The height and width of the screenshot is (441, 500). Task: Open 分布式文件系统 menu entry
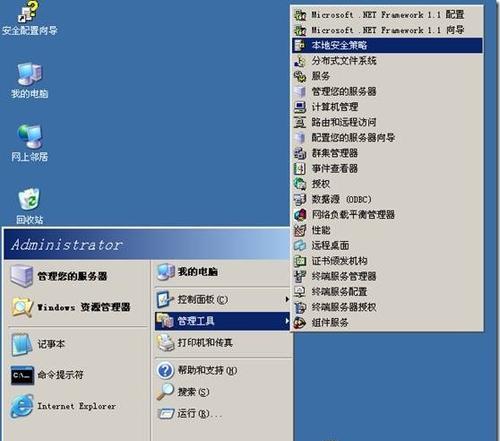[x=387, y=61]
